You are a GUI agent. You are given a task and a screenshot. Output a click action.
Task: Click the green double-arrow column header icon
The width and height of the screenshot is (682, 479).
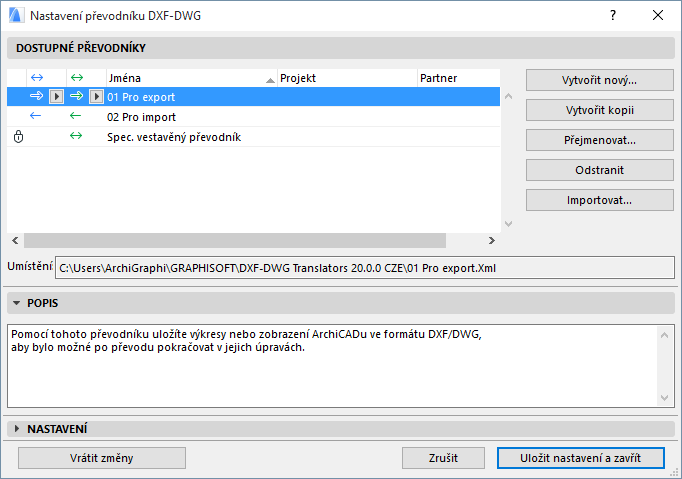click(76, 77)
